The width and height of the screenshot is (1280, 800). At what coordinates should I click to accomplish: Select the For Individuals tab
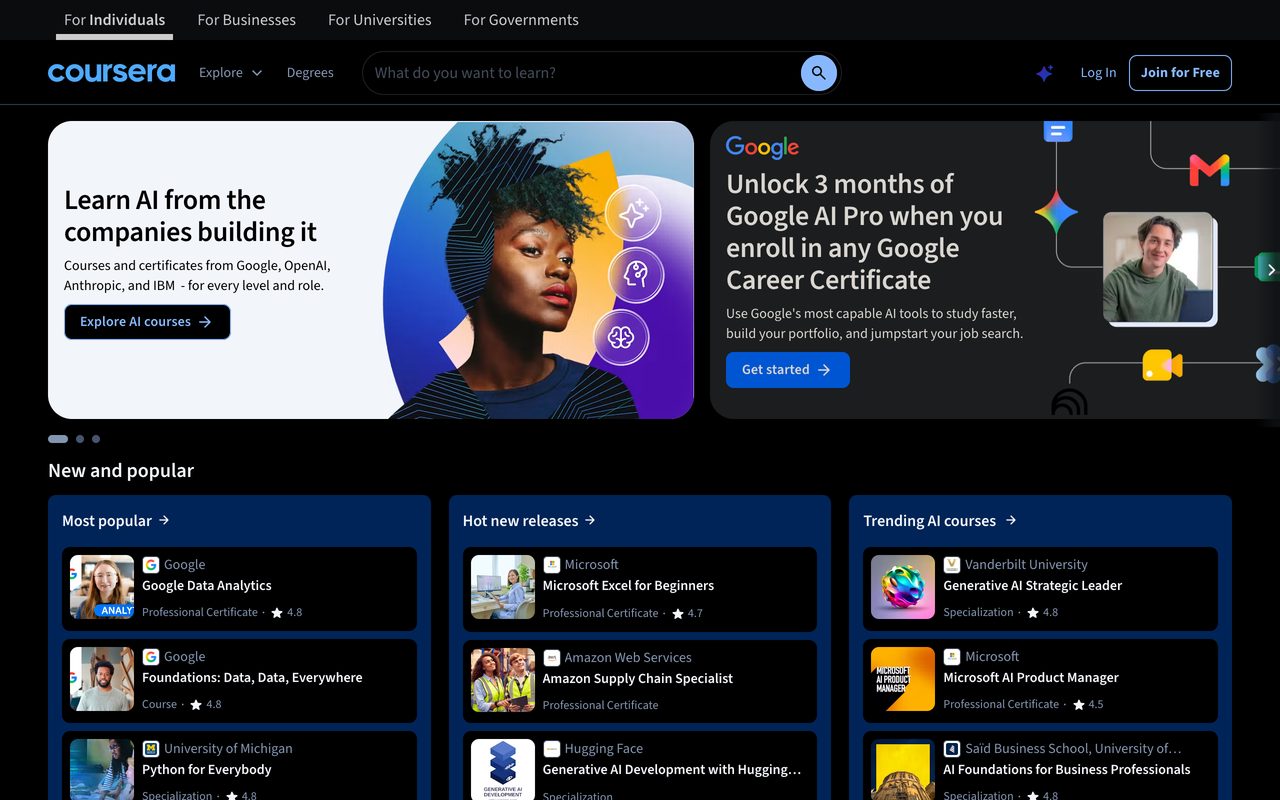(x=115, y=20)
